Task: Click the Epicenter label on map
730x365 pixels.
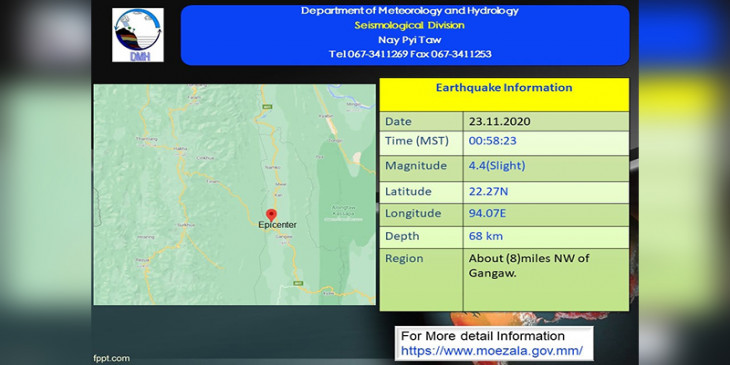Action: tap(277, 225)
